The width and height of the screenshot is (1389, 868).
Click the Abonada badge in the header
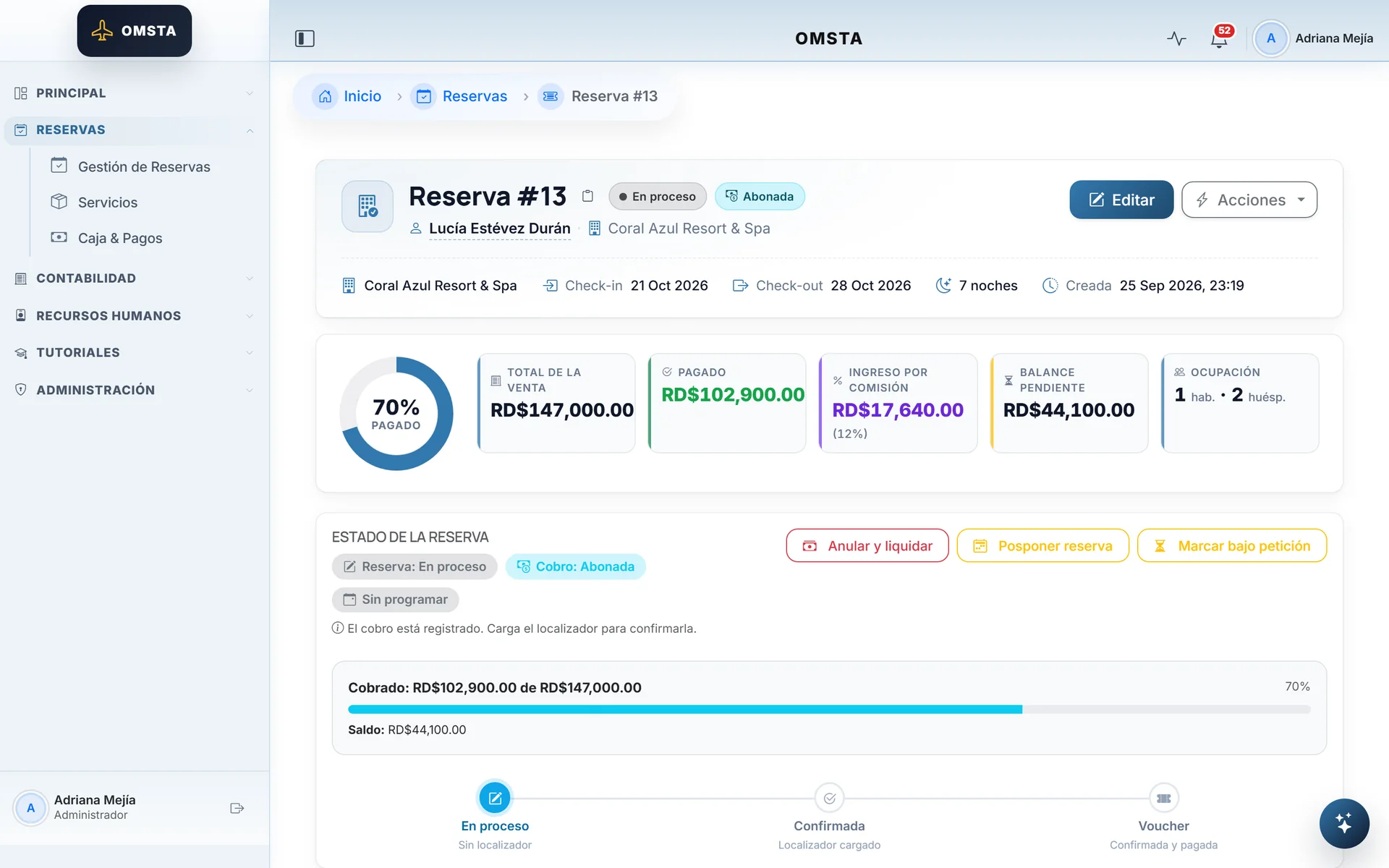tap(760, 196)
